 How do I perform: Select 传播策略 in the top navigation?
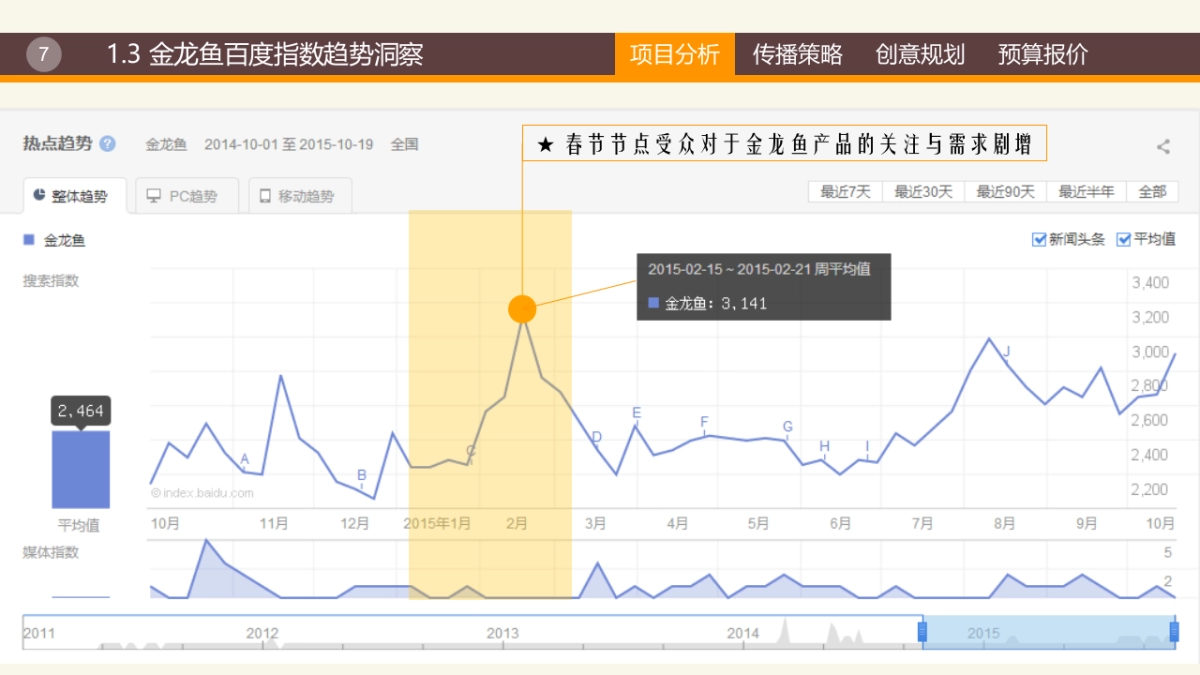[799, 55]
